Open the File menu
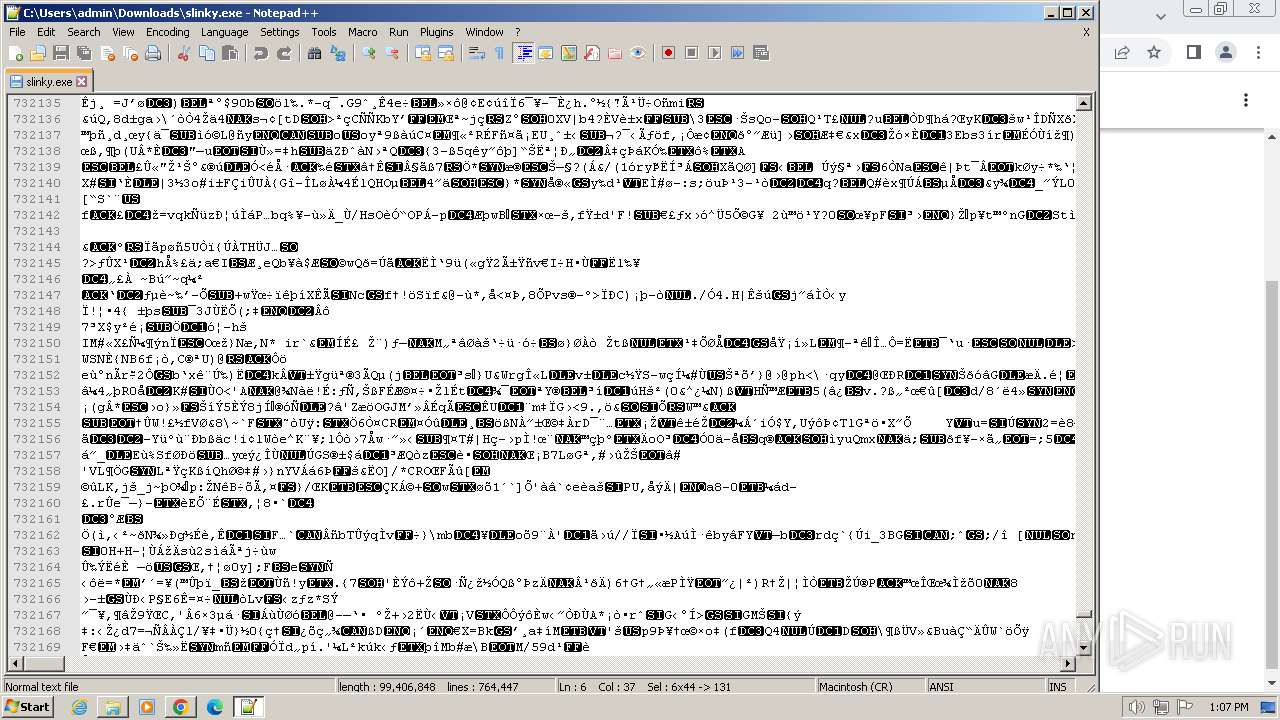Viewport: 1280px width, 720px height. click(17, 32)
